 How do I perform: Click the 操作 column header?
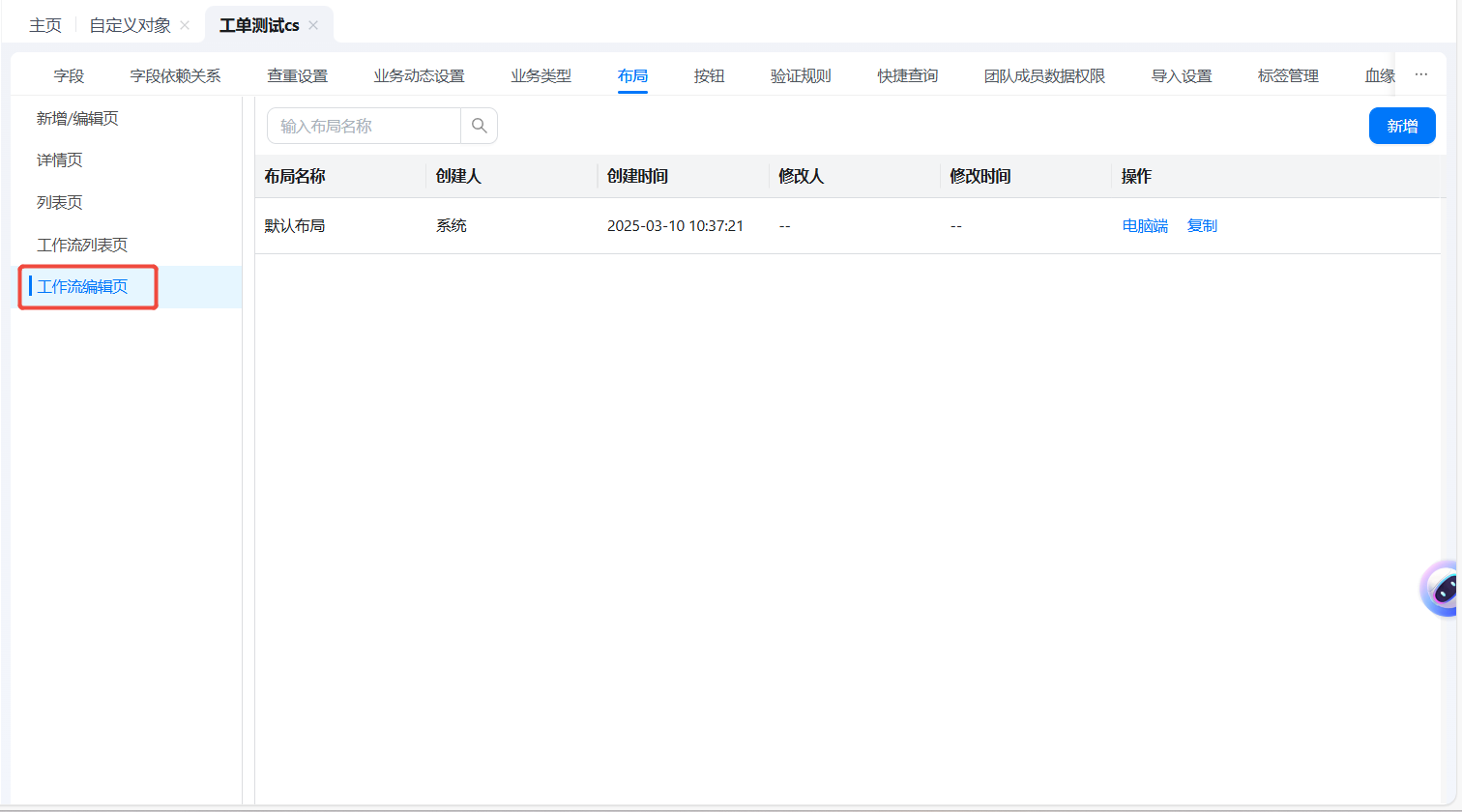pos(1136,176)
